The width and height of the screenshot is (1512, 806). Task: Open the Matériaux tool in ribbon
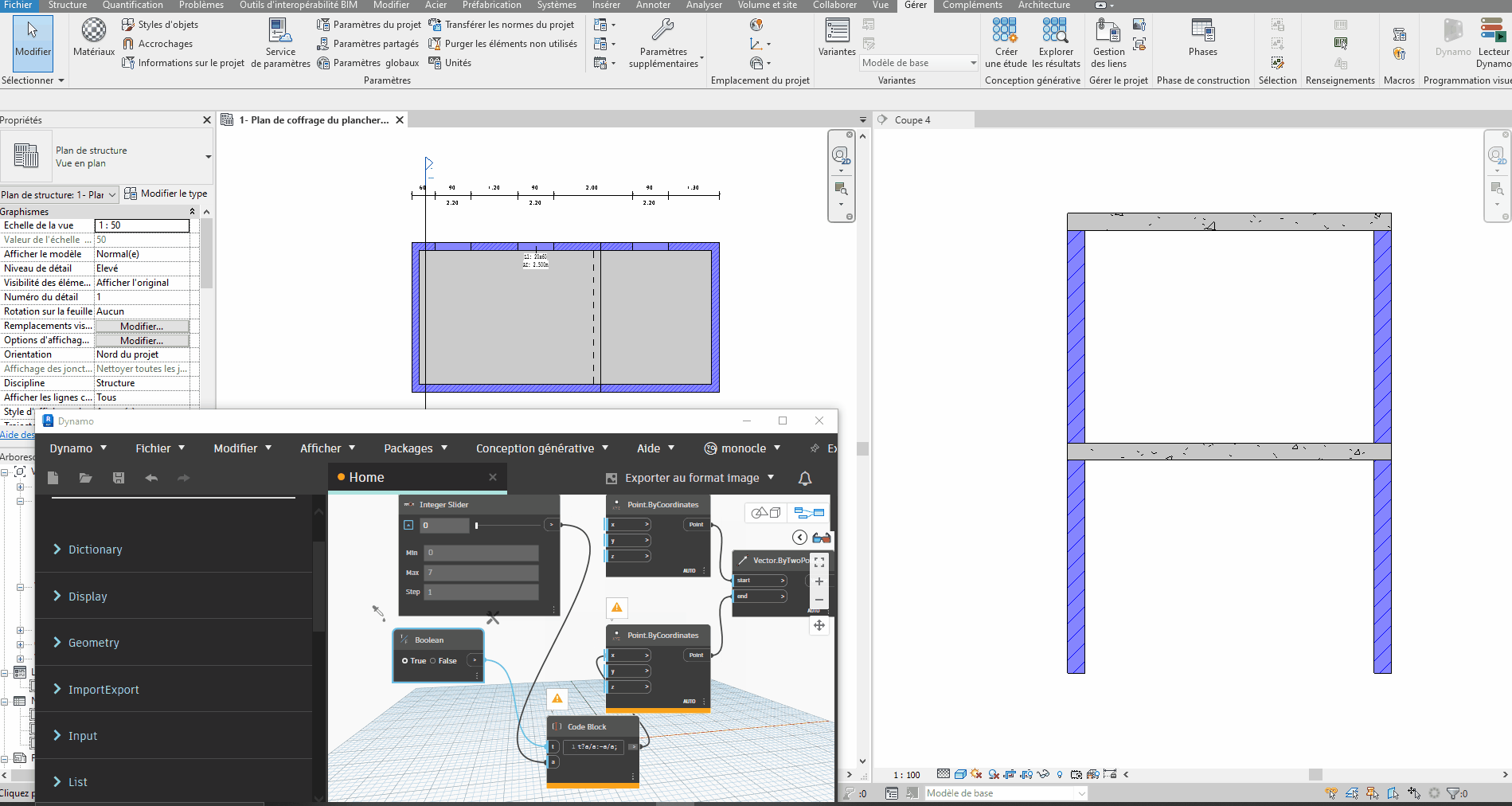pos(94,37)
